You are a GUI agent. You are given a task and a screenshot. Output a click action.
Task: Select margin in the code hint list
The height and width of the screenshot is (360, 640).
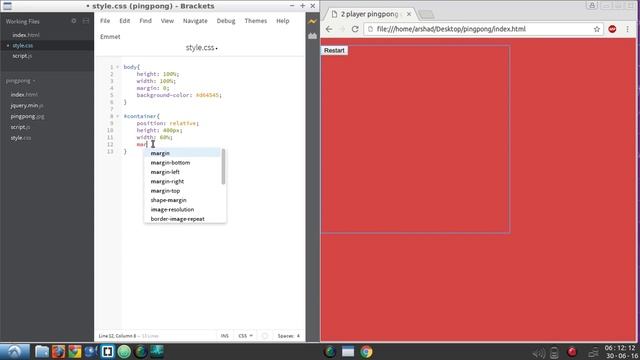(182, 153)
